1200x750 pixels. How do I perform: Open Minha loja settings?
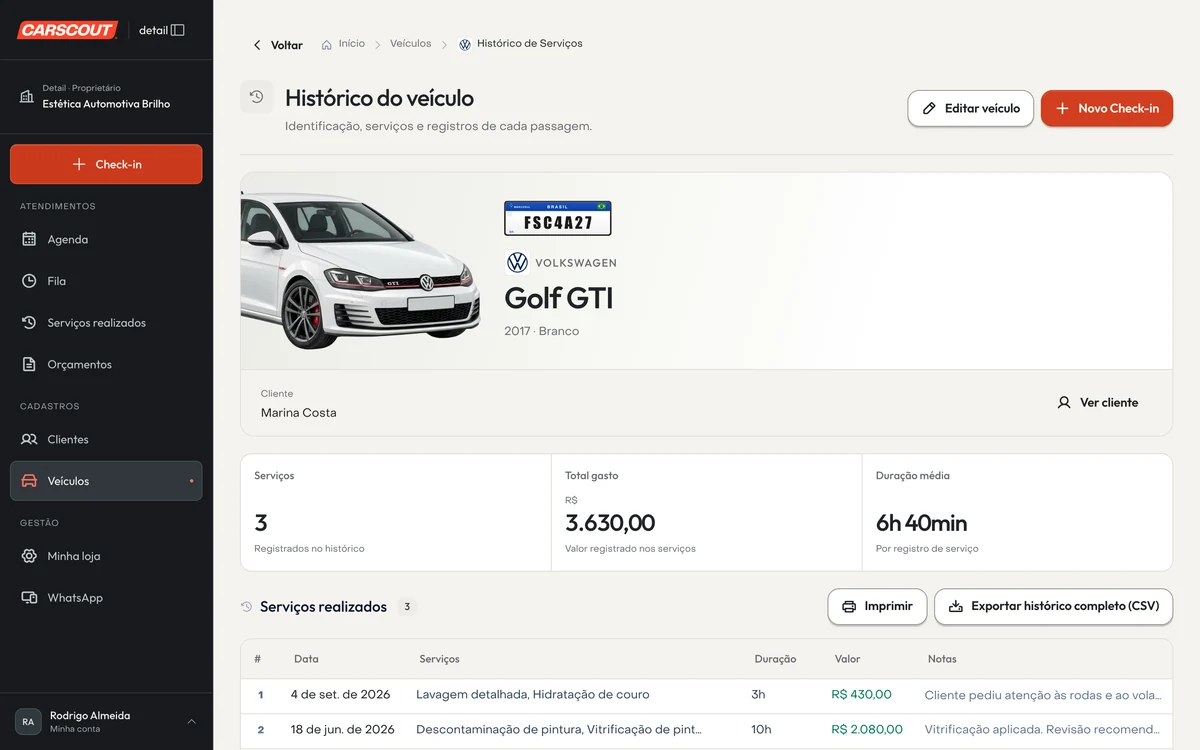coord(106,556)
